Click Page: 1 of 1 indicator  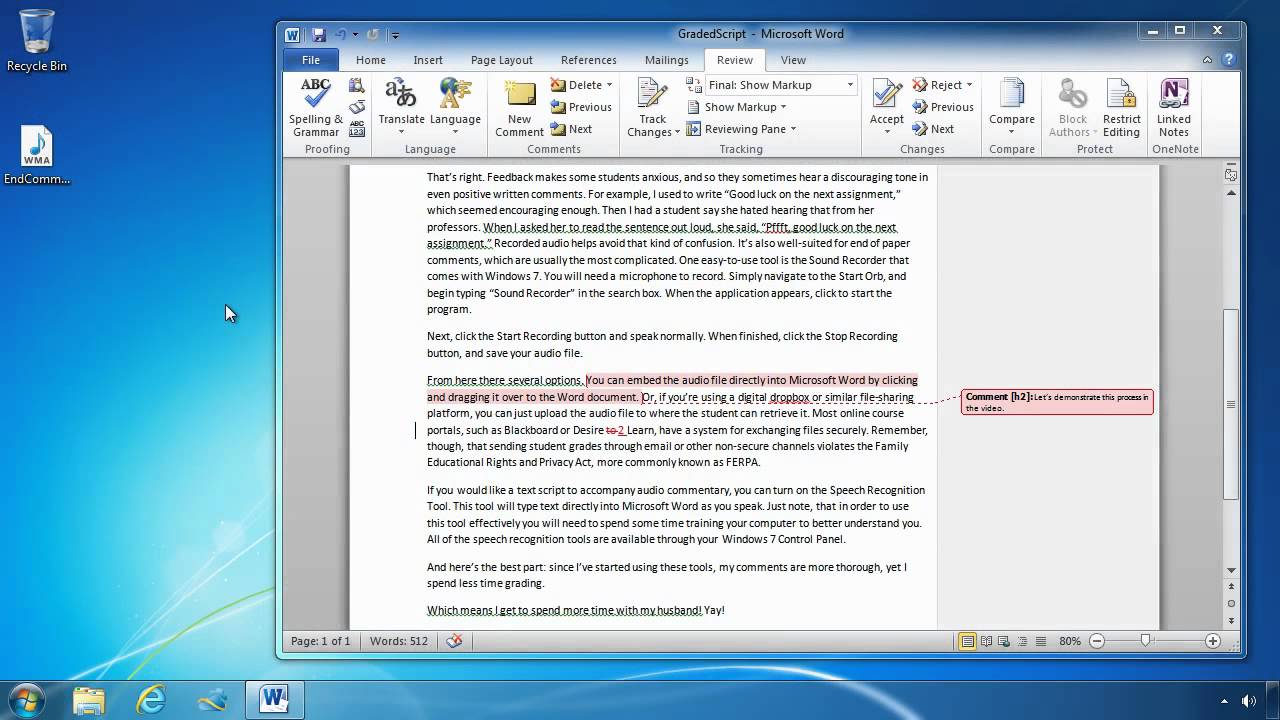click(x=320, y=641)
